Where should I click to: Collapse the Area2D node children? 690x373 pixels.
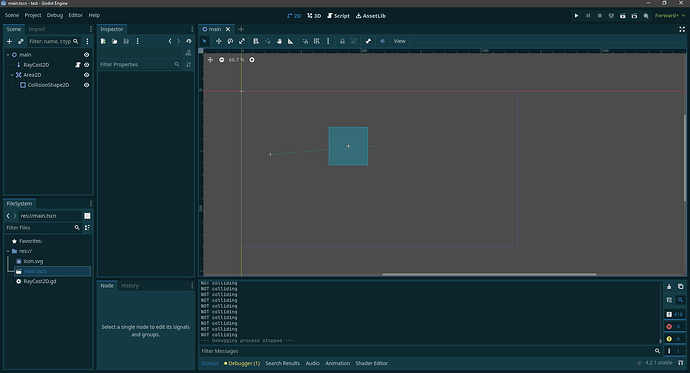click(12, 75)
